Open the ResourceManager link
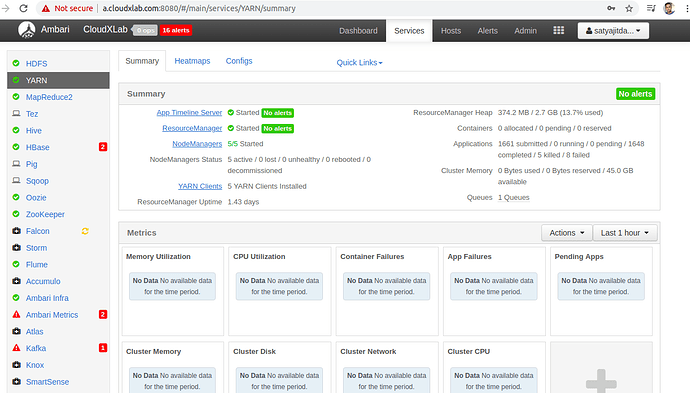This screenshot has height=393, width=690. click(192, 128)
